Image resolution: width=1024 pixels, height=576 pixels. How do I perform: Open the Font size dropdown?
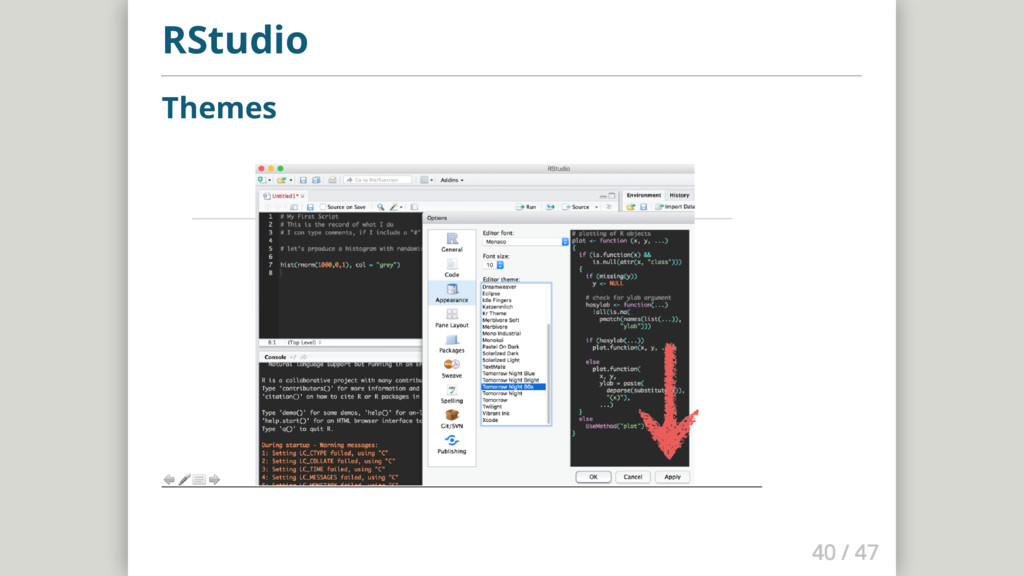point(493,265)
